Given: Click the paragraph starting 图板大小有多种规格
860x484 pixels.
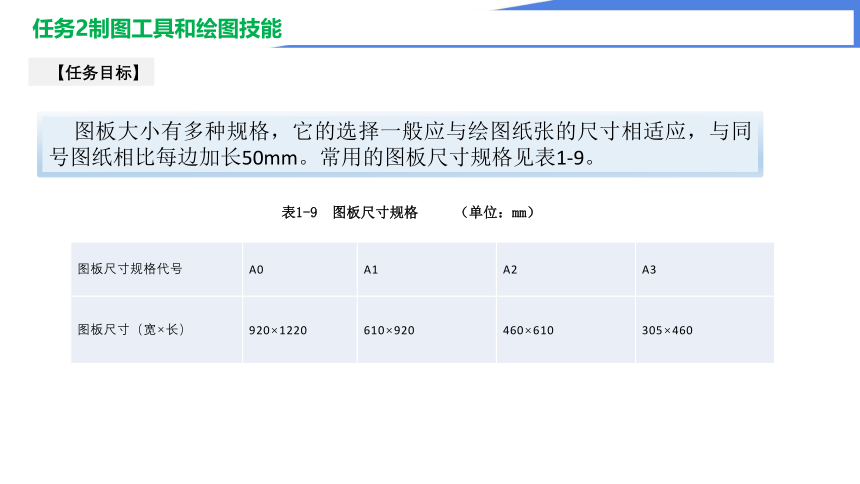Looking at the screenshot, I should (x=400, y=144).
